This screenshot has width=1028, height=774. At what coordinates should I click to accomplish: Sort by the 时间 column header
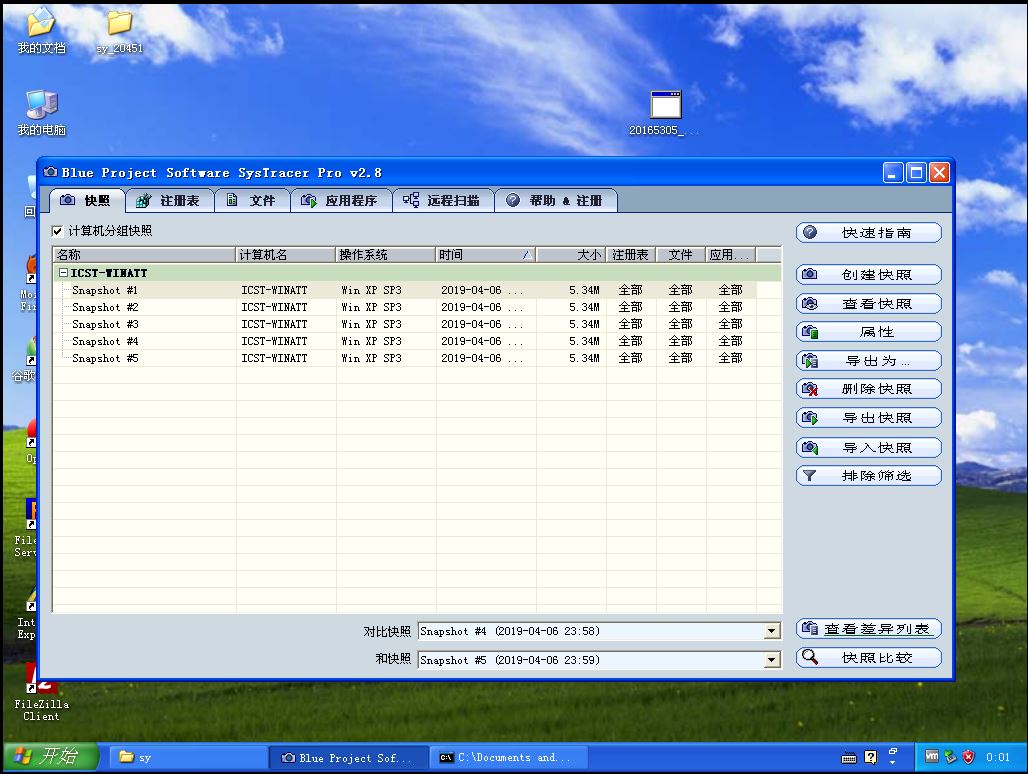486,254
